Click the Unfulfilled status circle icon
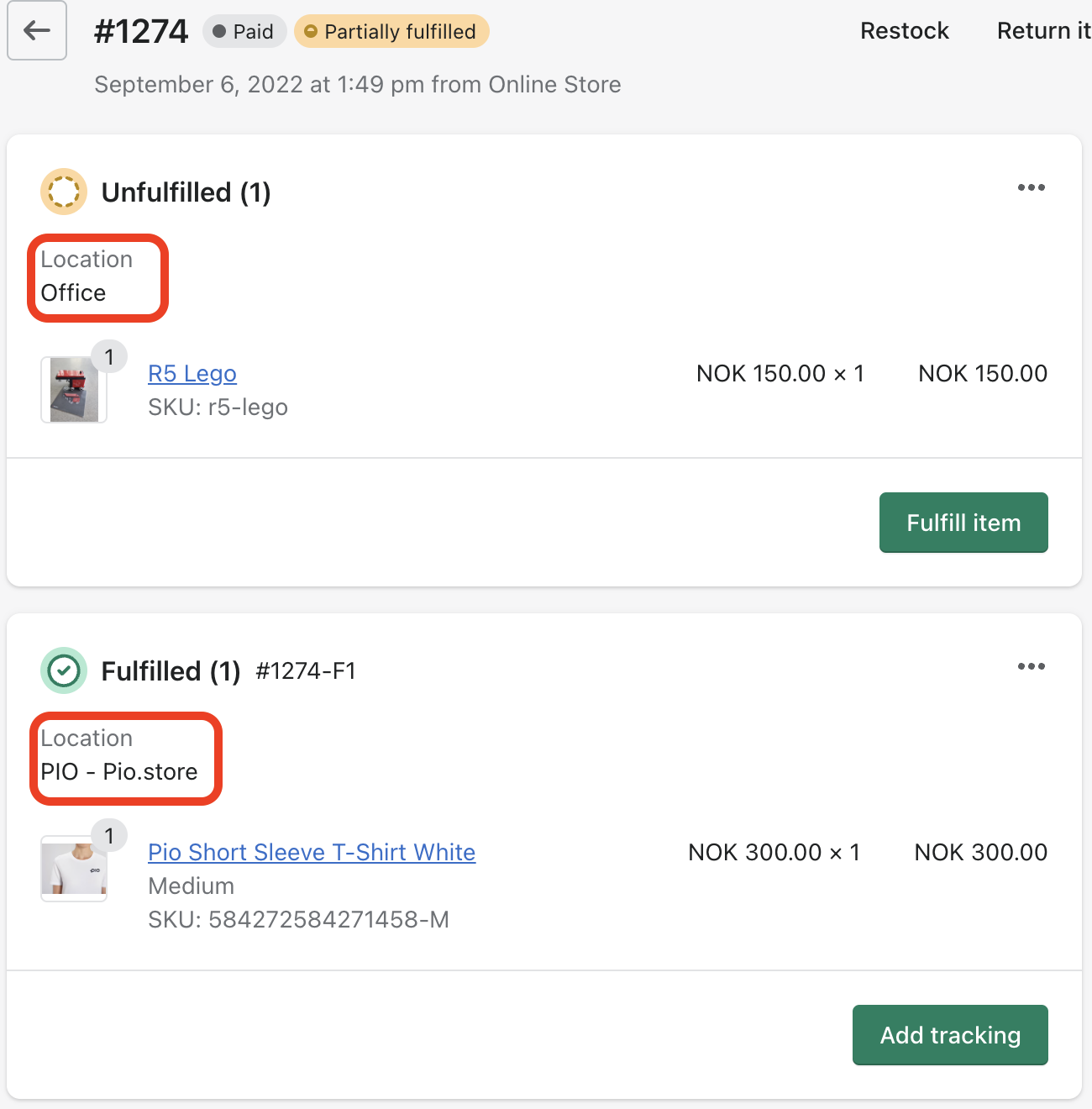The height and width of the screenshot is (1109, 1092). 64,192
